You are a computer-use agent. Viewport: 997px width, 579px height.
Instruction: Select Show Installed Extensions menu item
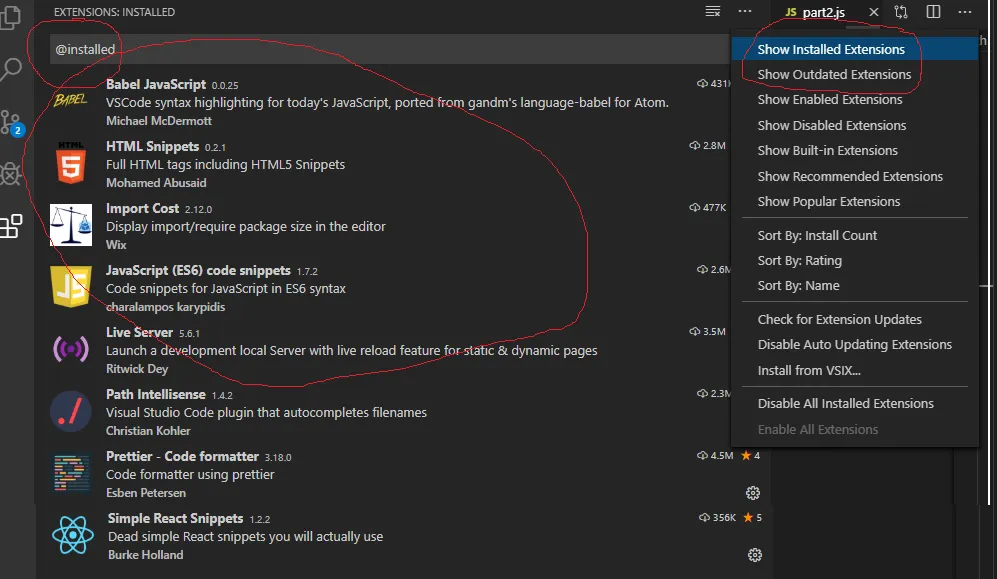[855, 49]
